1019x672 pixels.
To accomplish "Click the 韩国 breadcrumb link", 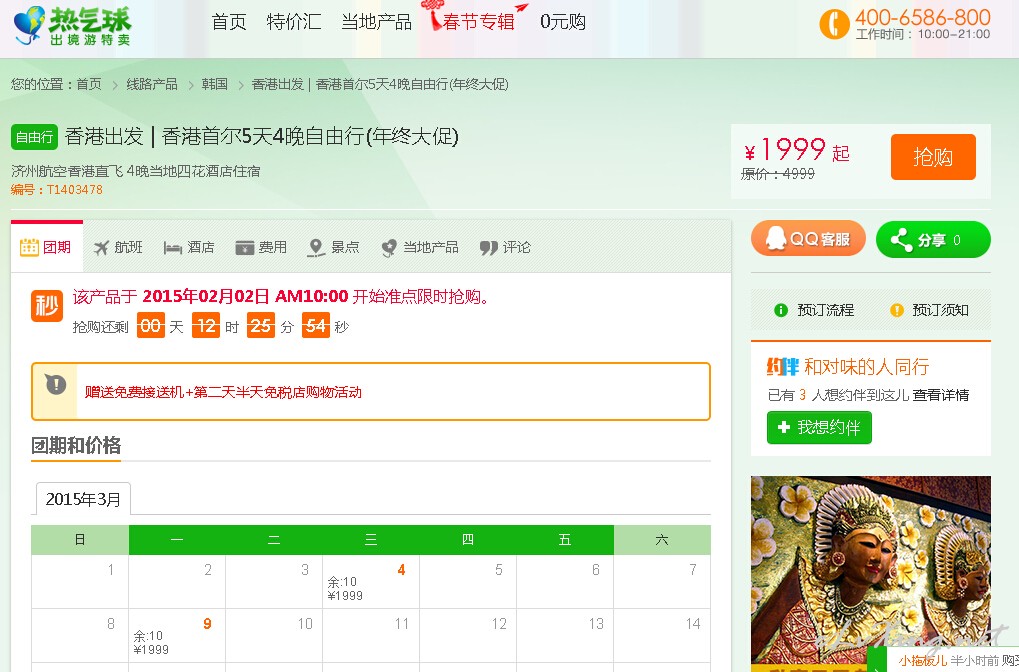I will pos(214,84).
